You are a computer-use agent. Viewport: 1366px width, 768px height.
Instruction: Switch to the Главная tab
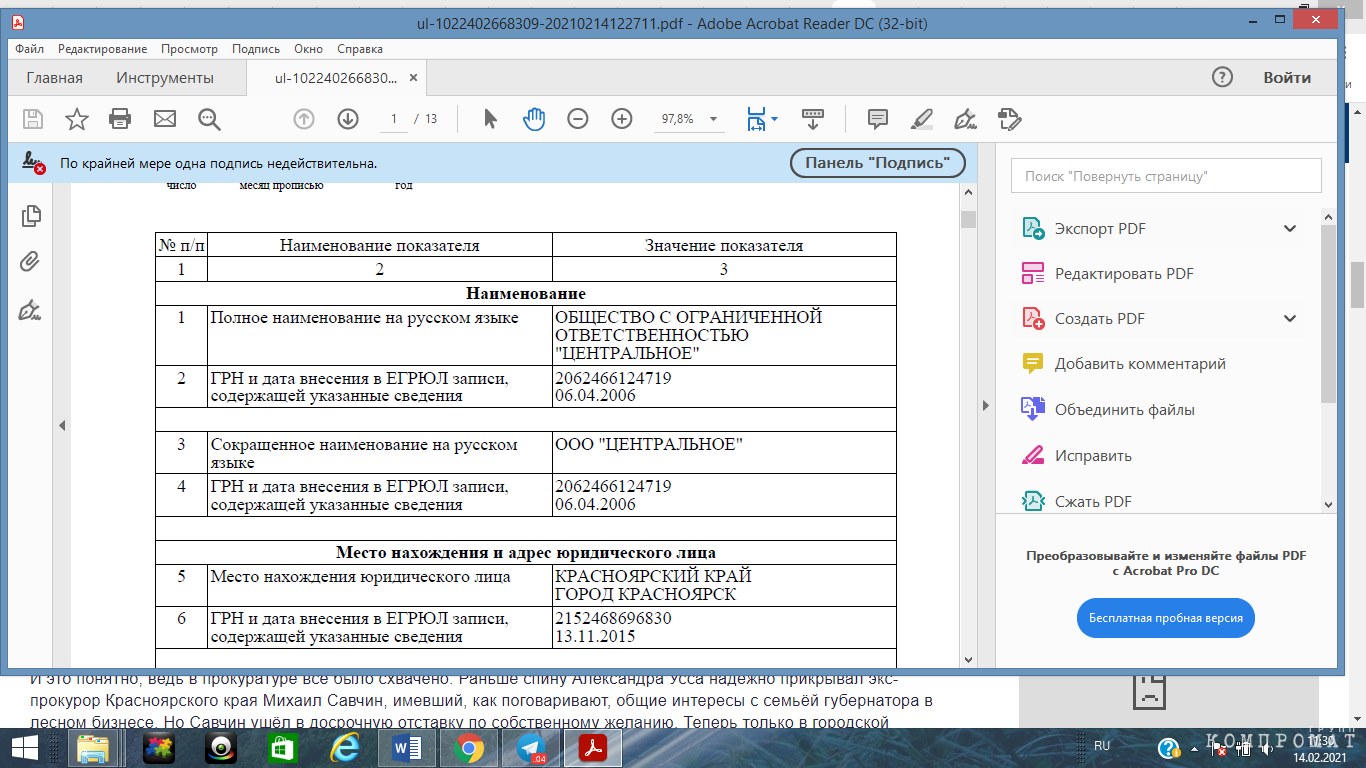pyautogui.click(x=55, y=77)
